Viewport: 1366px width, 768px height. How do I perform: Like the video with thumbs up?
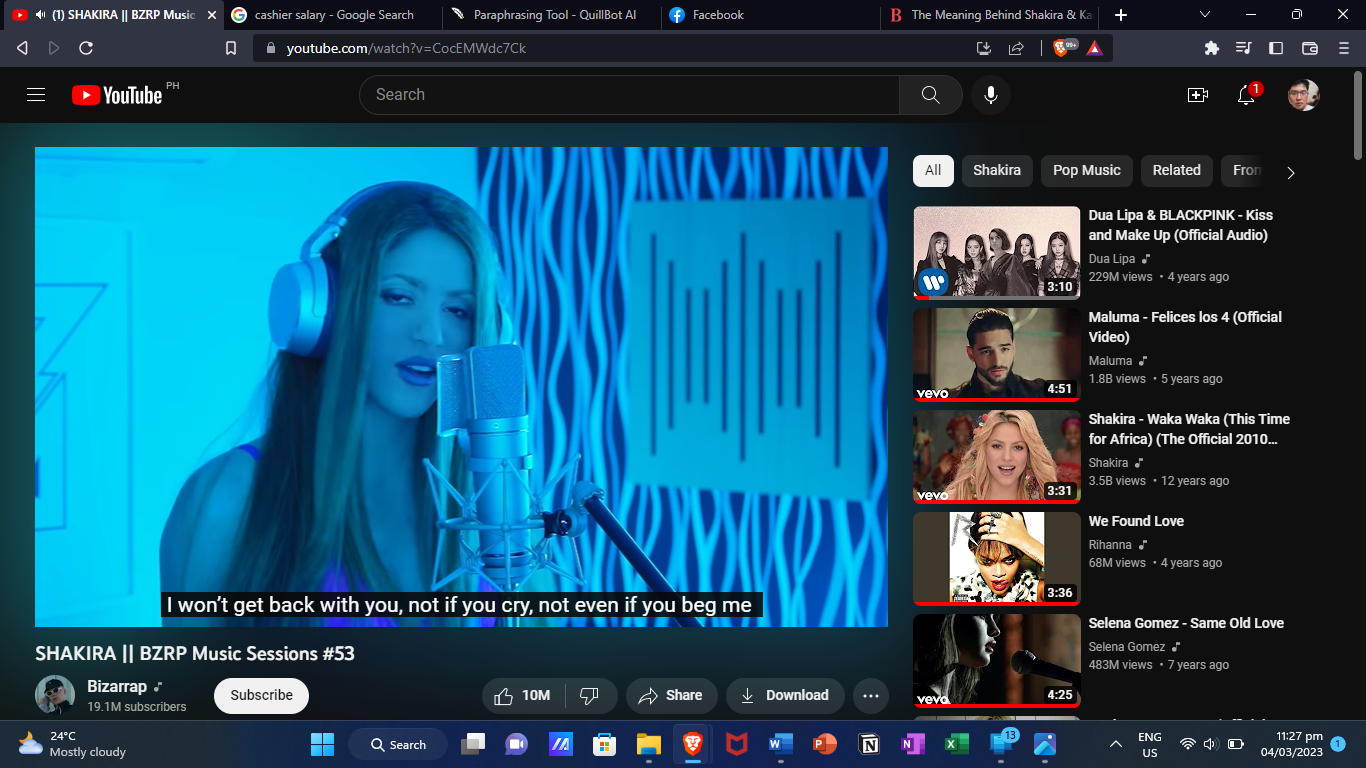pyautogui.click(x=524, y=696)
